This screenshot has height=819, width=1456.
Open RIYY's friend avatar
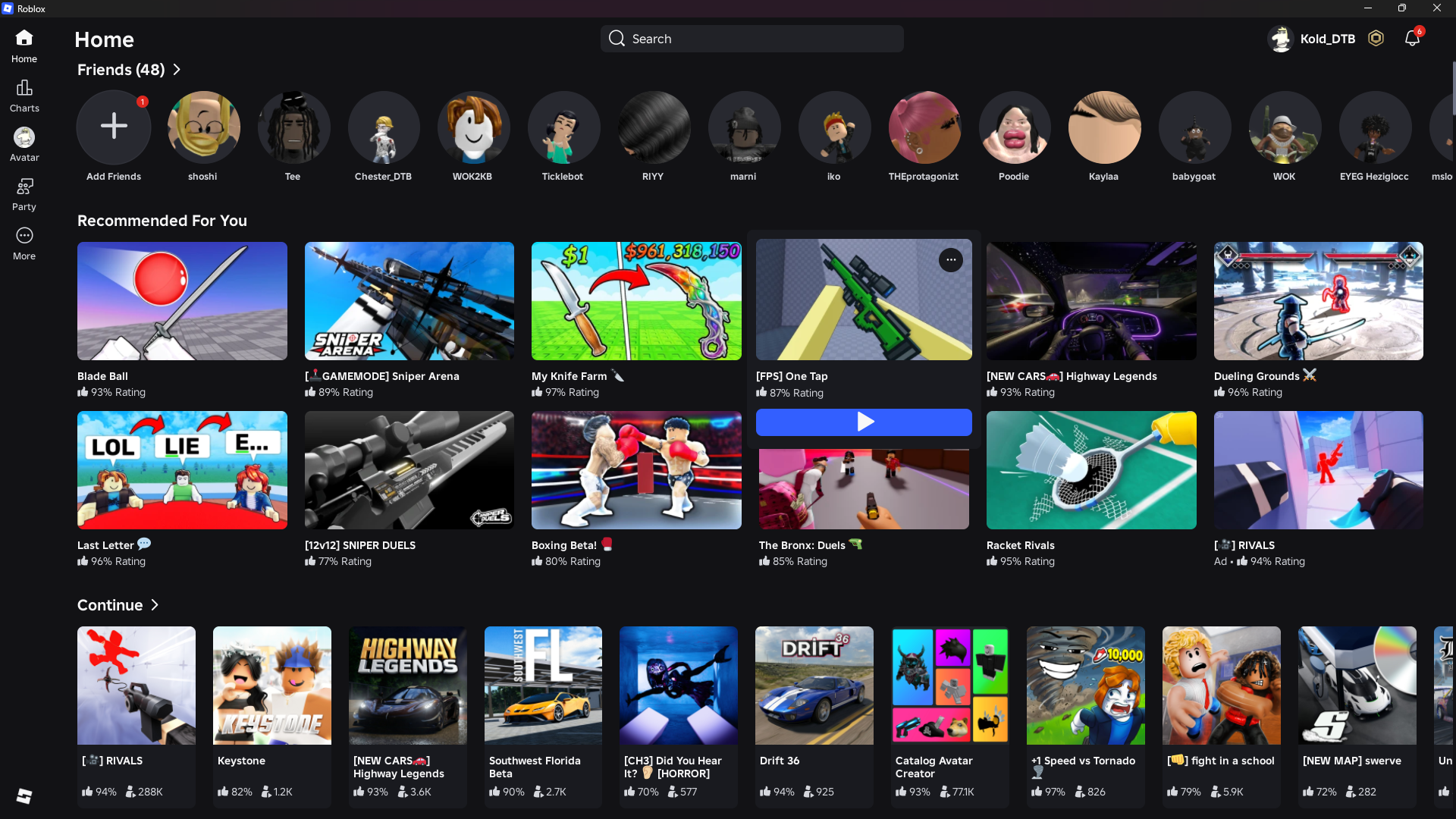point(654,127)
